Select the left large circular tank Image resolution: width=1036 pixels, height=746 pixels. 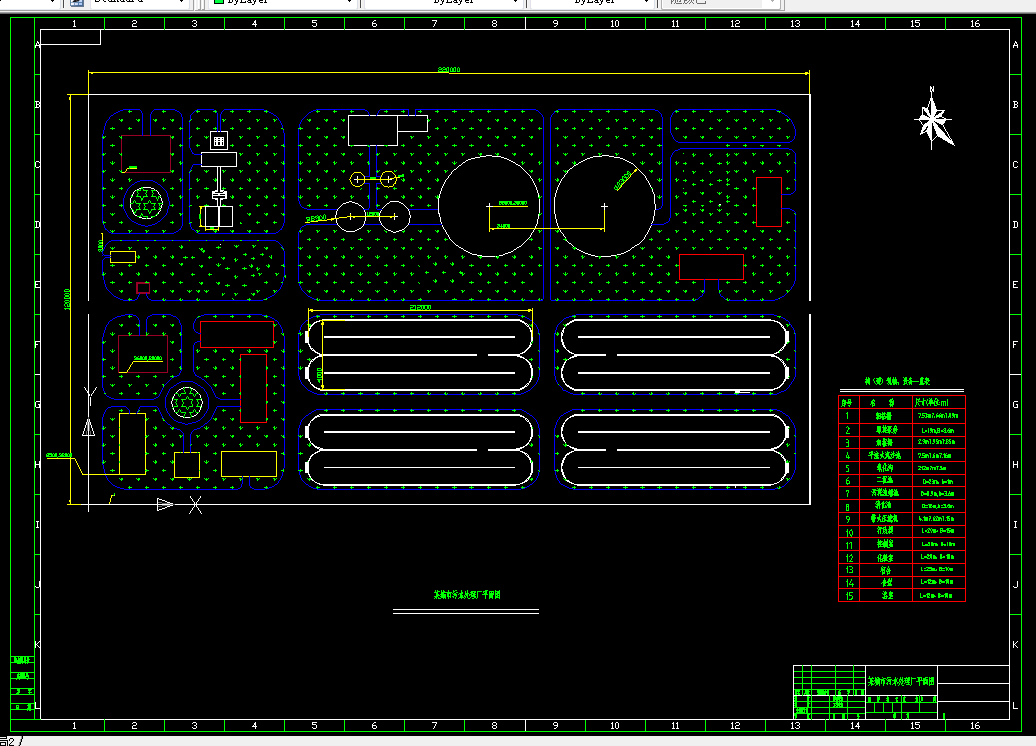489,206
